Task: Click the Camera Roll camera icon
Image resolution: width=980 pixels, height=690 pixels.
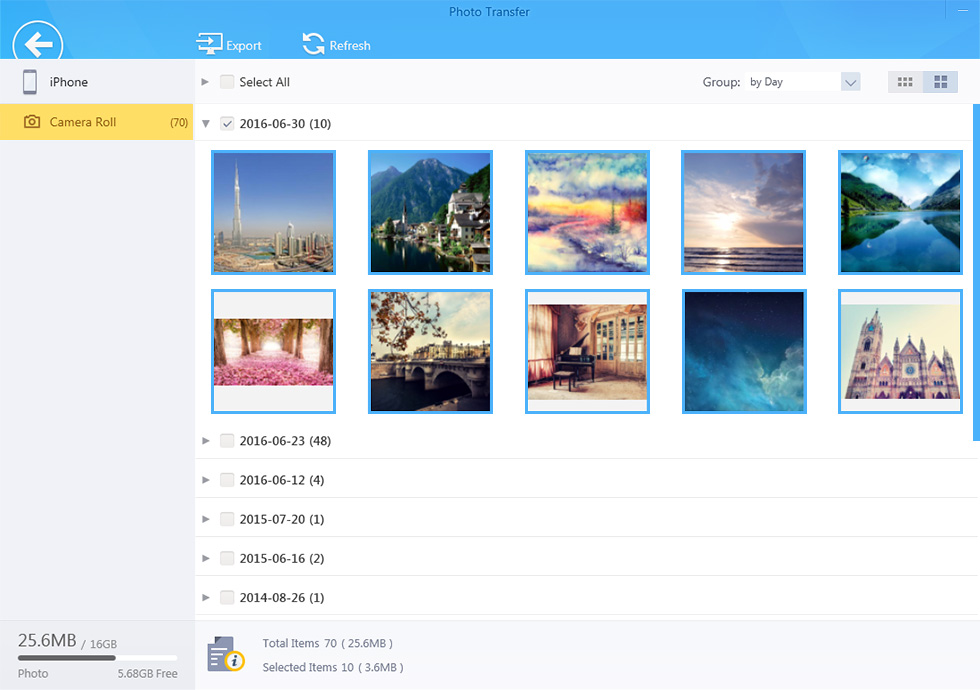Action: 32,122
